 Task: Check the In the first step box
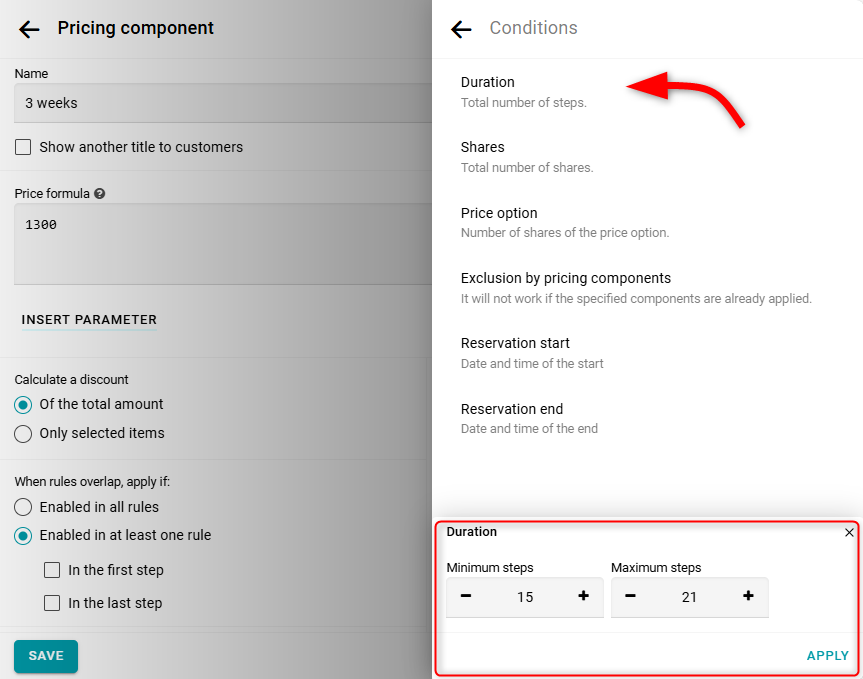[x=52, y=571]
